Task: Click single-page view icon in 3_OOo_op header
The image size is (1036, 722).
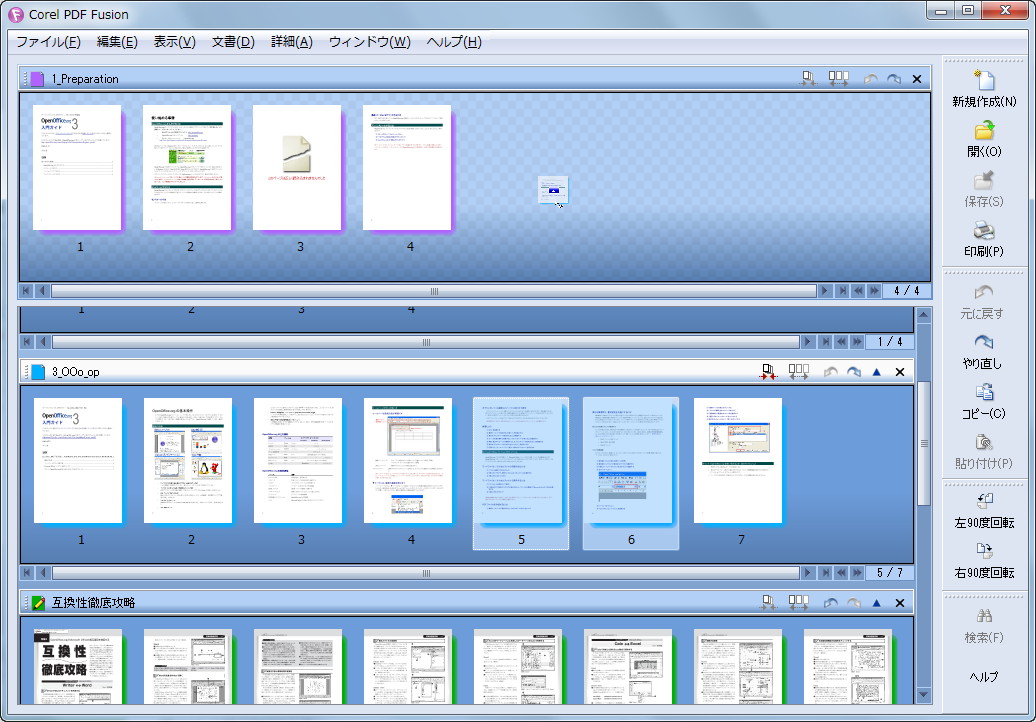Action: click(x=768, y=372)
